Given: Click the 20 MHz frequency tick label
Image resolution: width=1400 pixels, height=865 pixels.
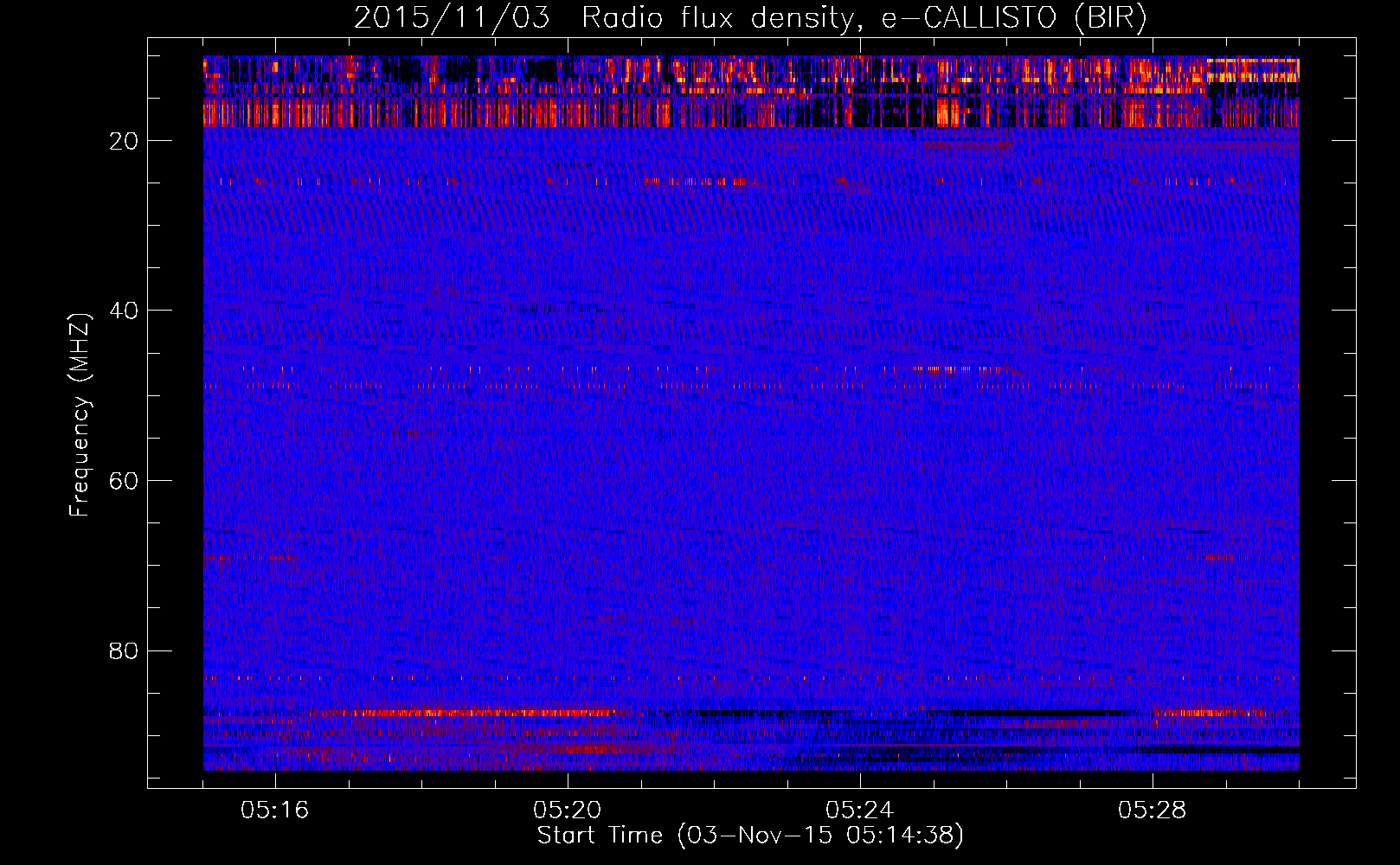Looking at the screenshot, I should (x=124, y=141).
